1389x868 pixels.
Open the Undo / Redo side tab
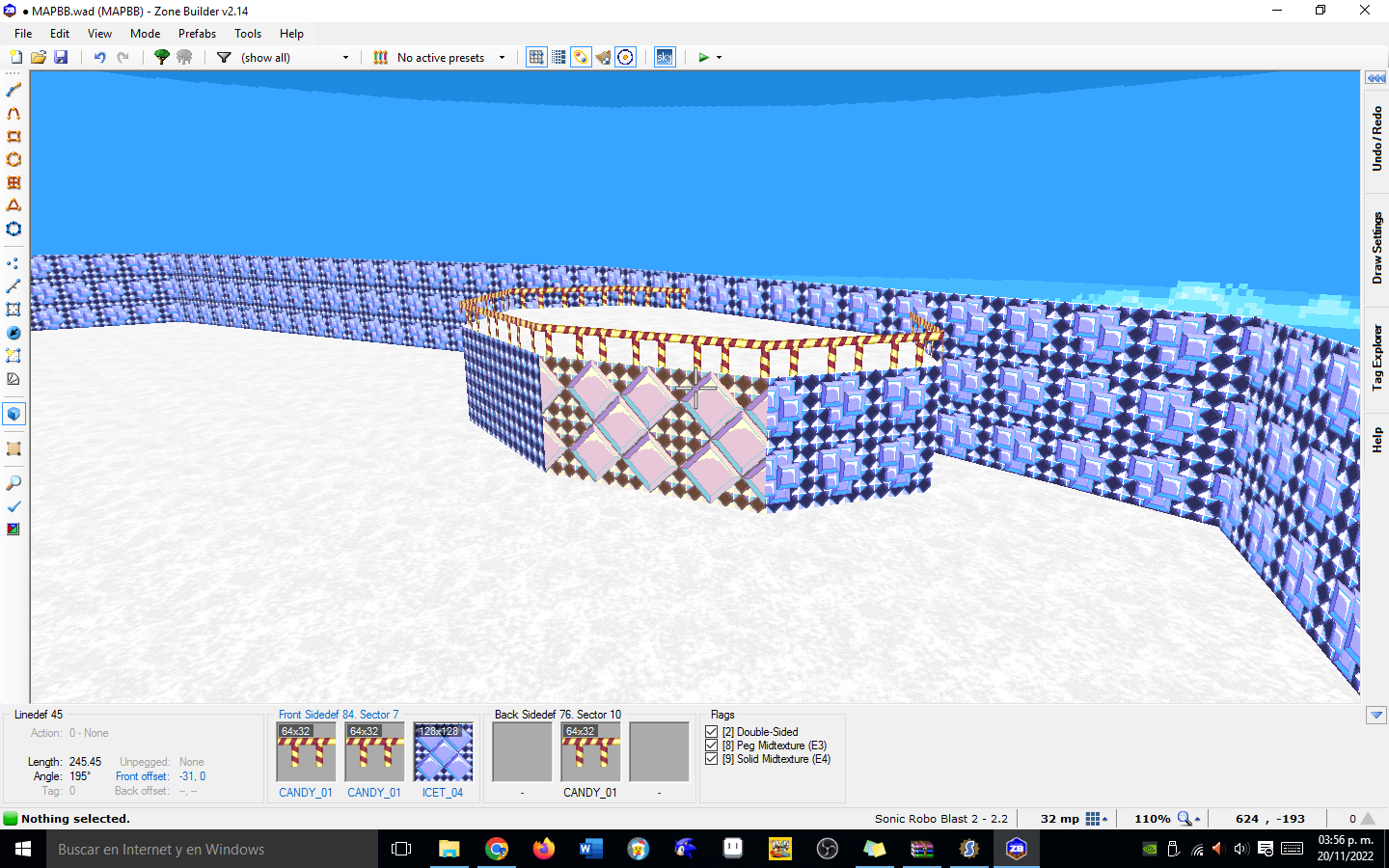coord(1376,139)
